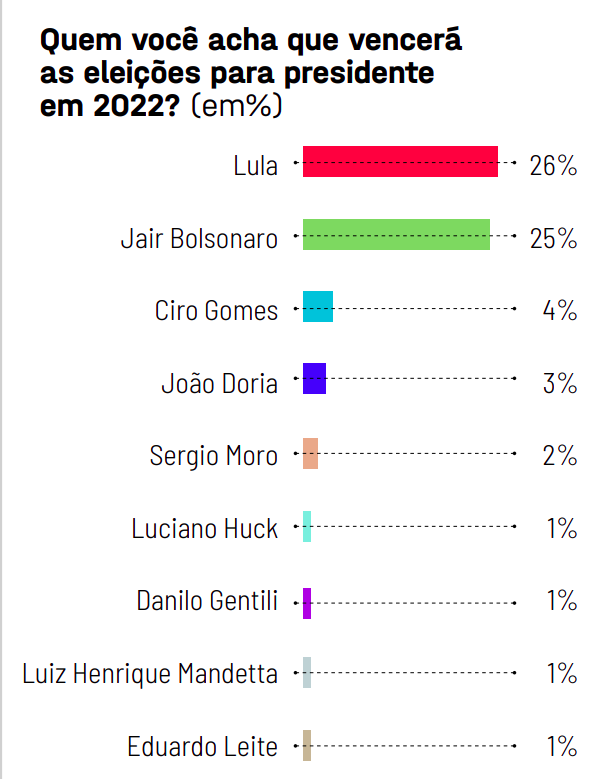
Task: Select the tan Eduardo Leite bar
Action: click(307, 746)
